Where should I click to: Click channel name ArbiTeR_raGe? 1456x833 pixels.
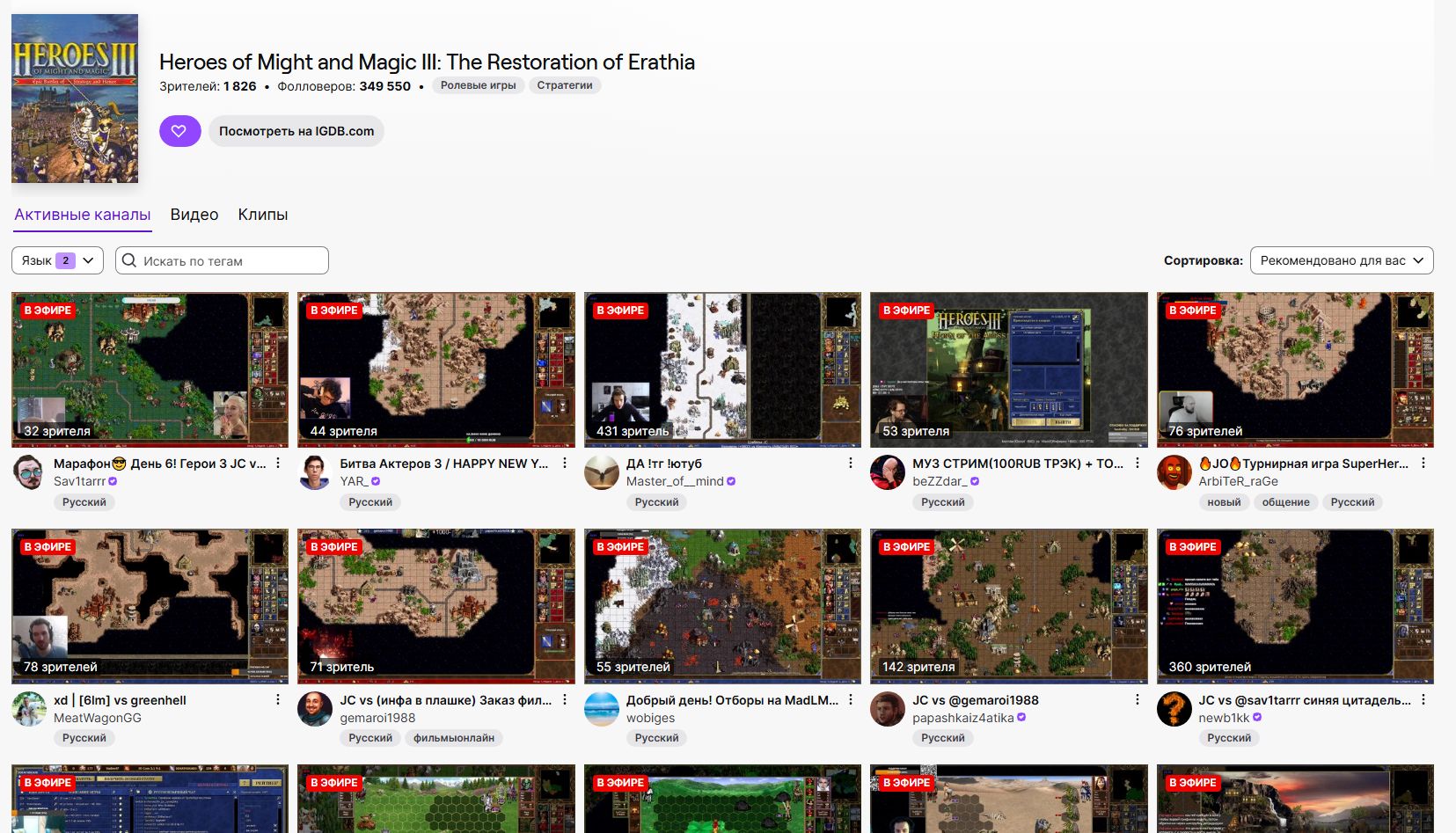[x=1239, y=481]
